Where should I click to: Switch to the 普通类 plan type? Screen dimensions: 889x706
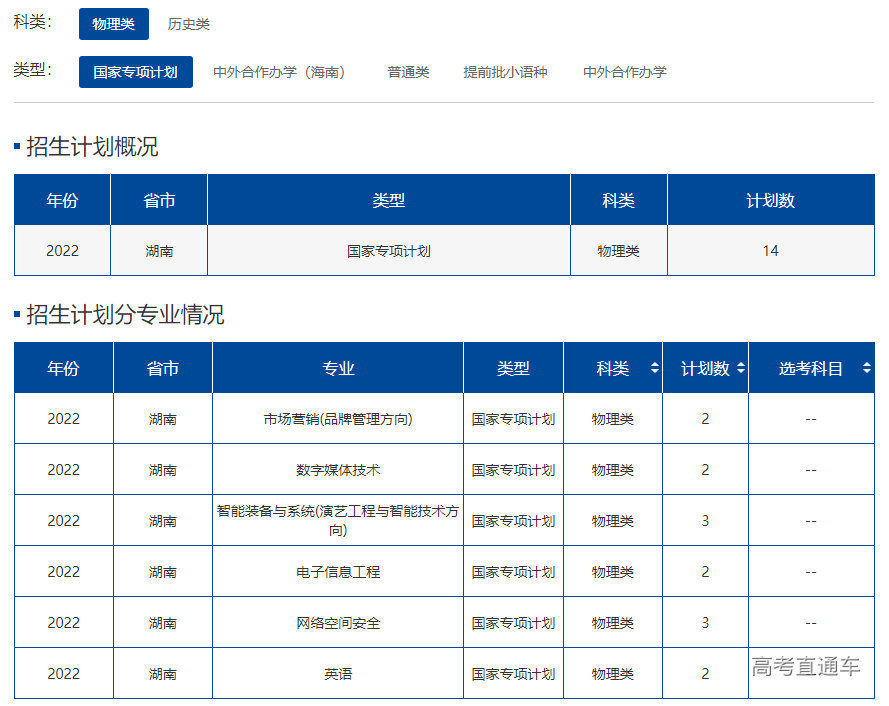pos(407,72)
